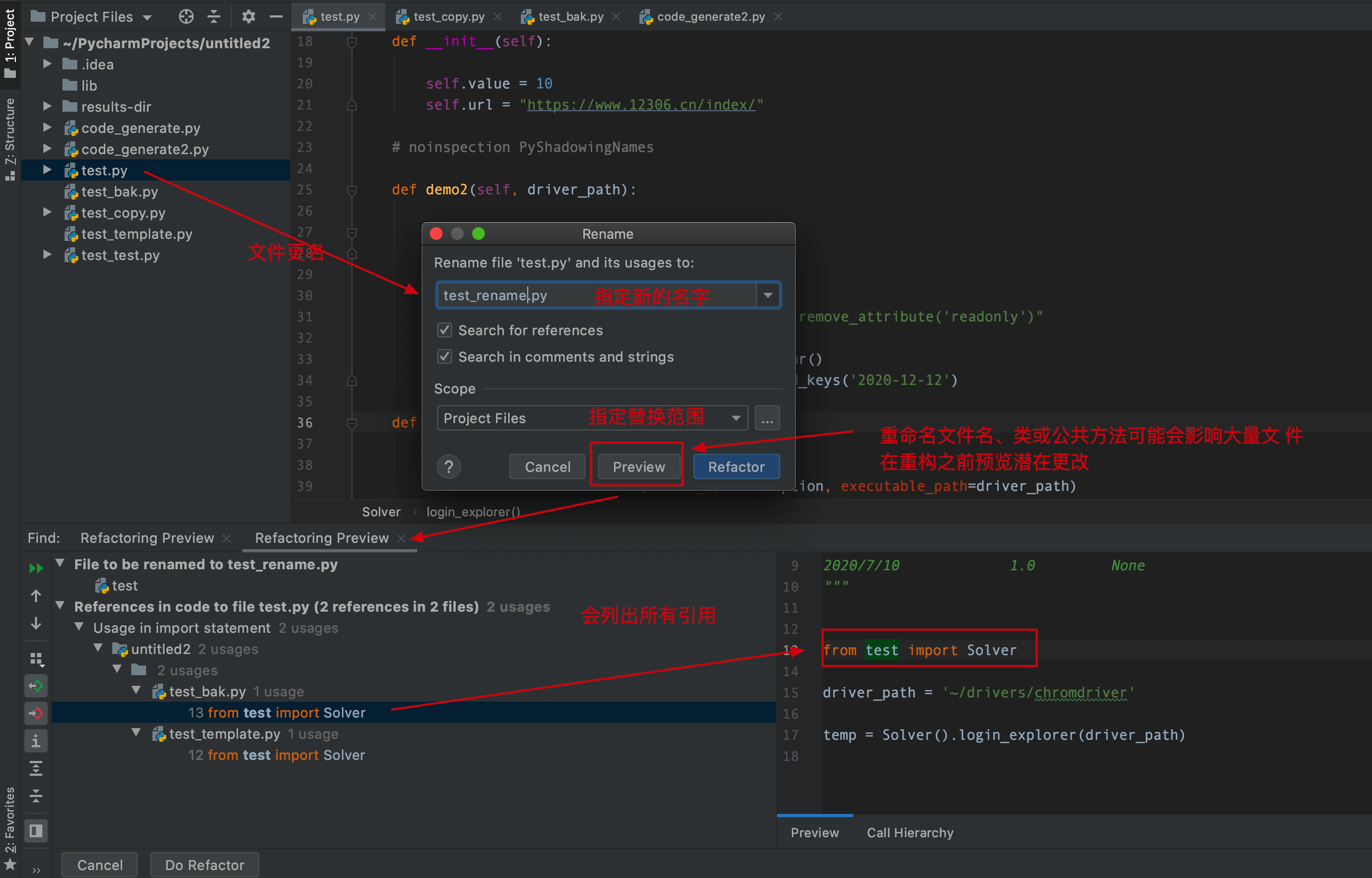Open the 1: Project tool window

pyautogui.click(x=10, y=43)
